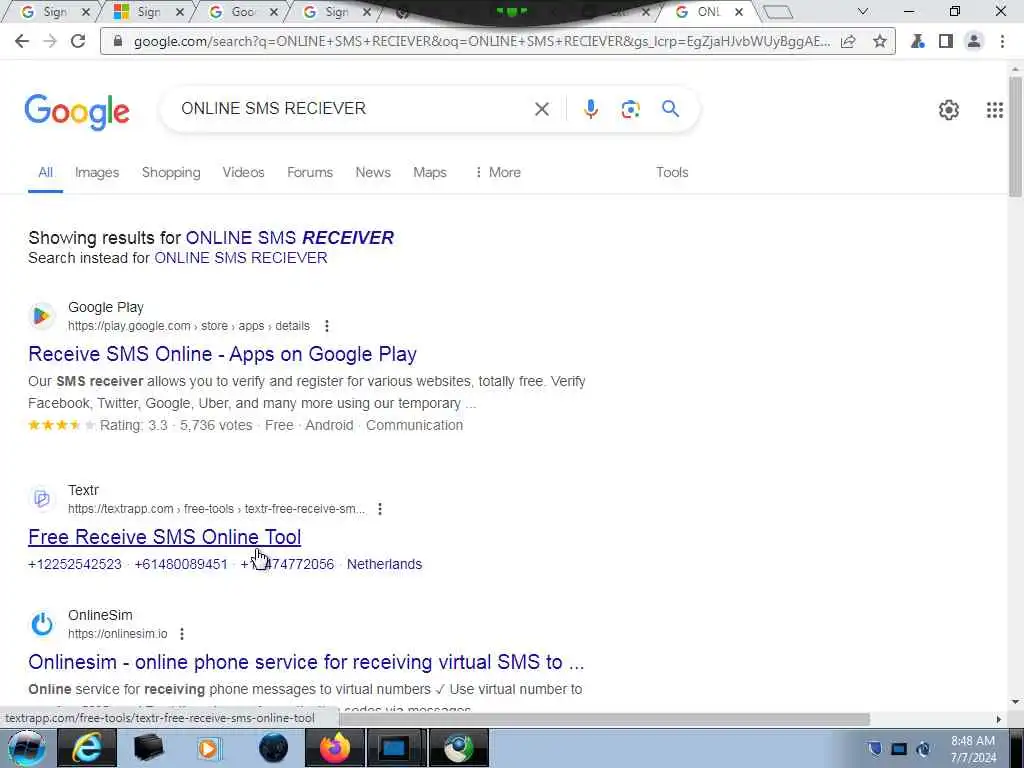Click the address bar URL
Screen dimensions: 1024x768
coord(482,41)
